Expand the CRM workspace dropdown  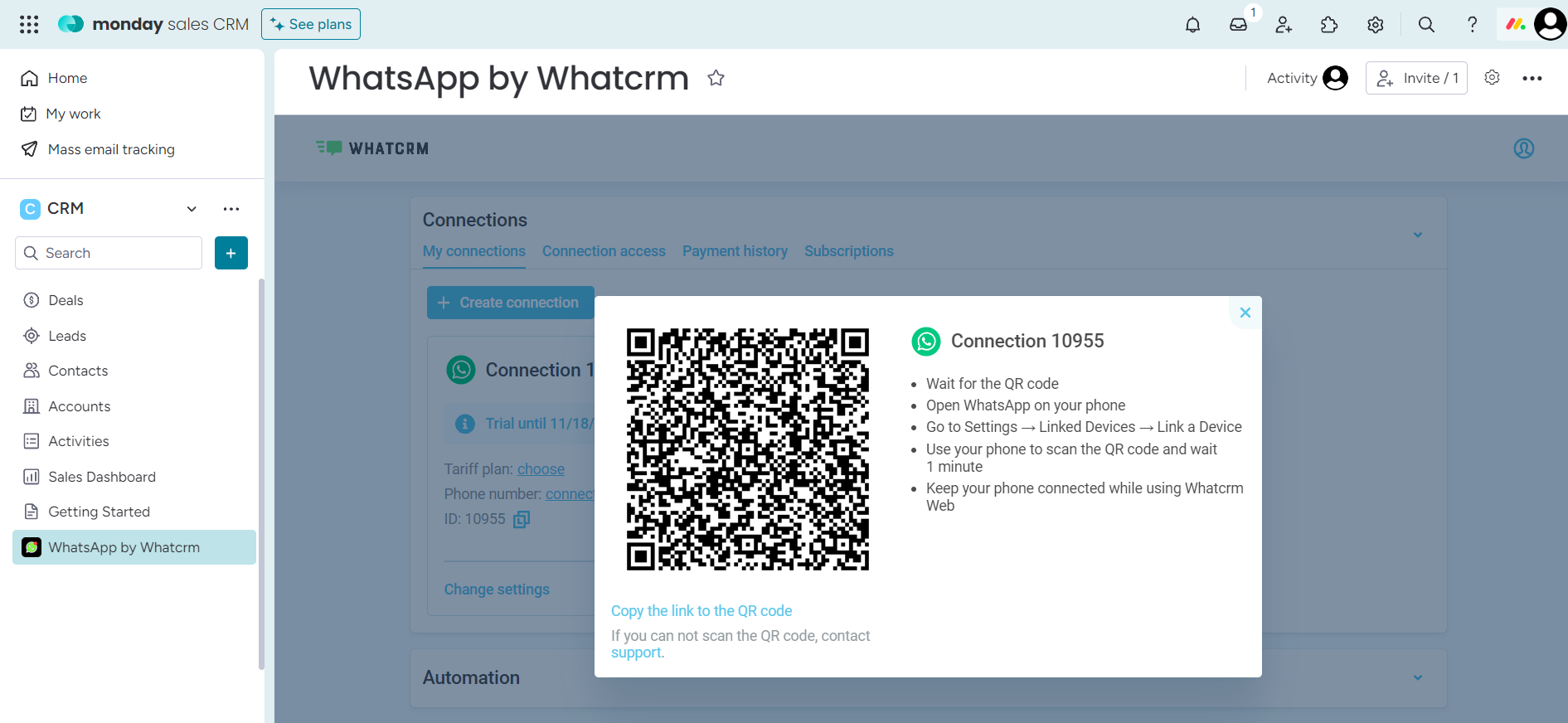coord(192,209)
